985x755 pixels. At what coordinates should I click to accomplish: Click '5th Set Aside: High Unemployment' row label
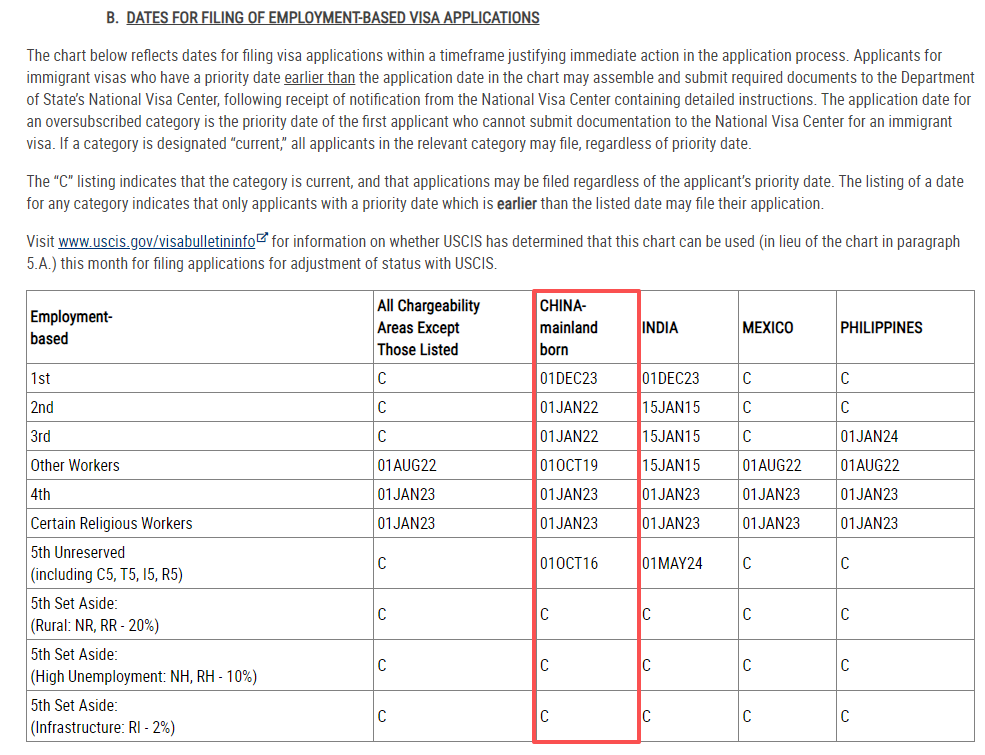143,666
